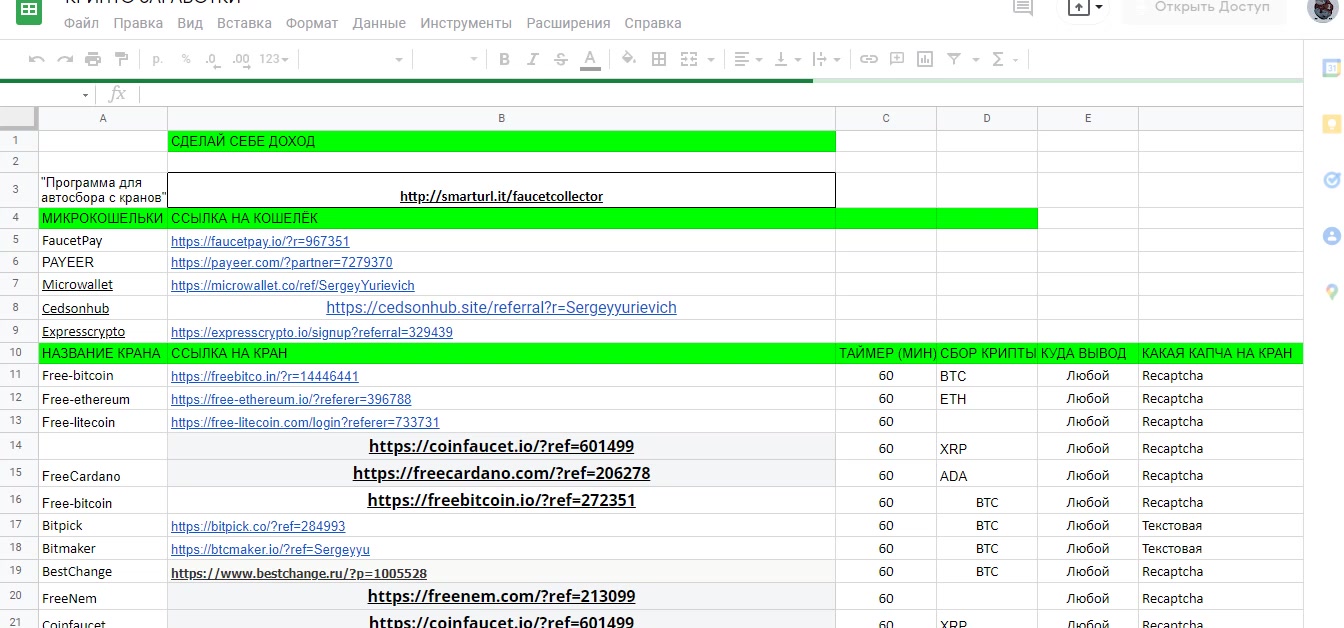Open the fill color picker
1344x628 pixels.
(629, 60)
